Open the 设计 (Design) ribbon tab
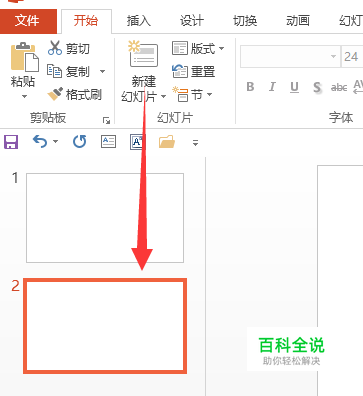The width and height of the screenshot is (363, 396). tap(192, 21)
